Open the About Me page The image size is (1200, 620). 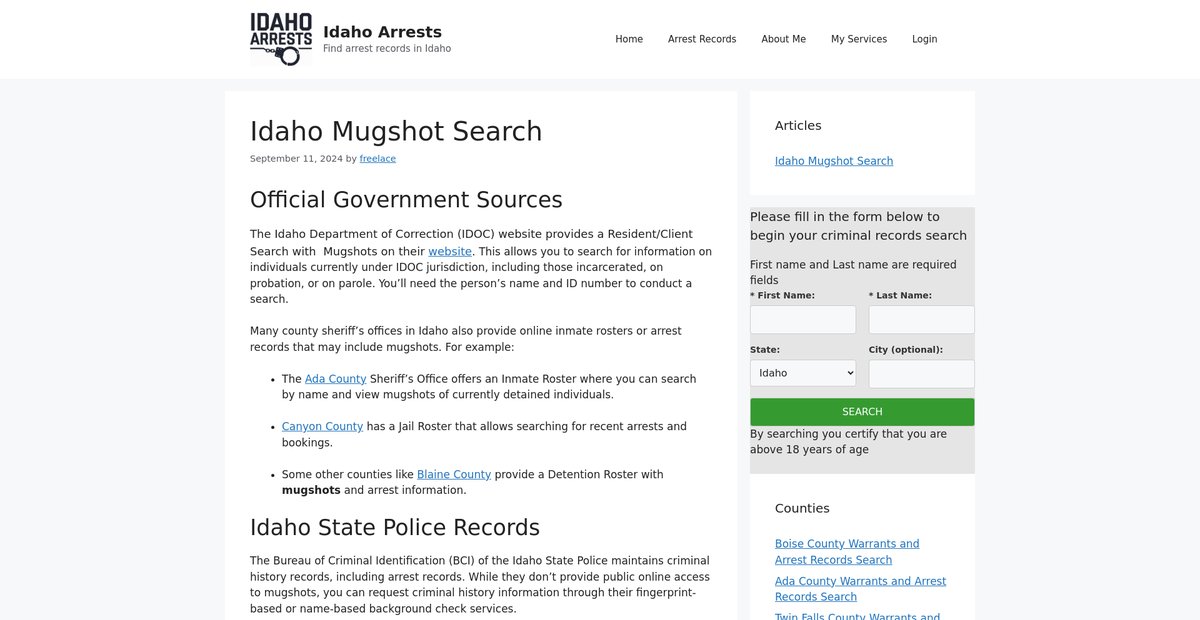(x=783, y=39)
